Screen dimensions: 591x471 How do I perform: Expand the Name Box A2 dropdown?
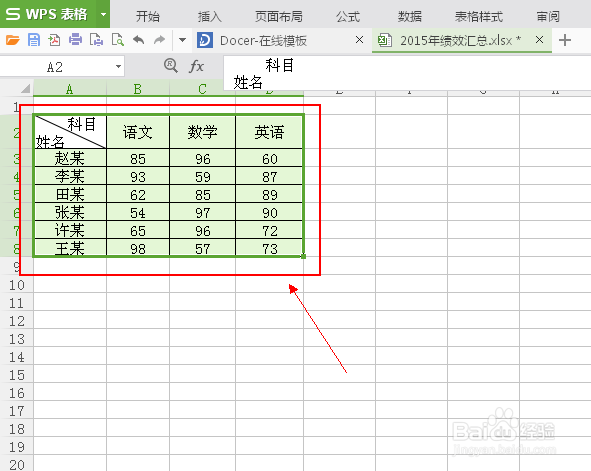pos(118,67)
